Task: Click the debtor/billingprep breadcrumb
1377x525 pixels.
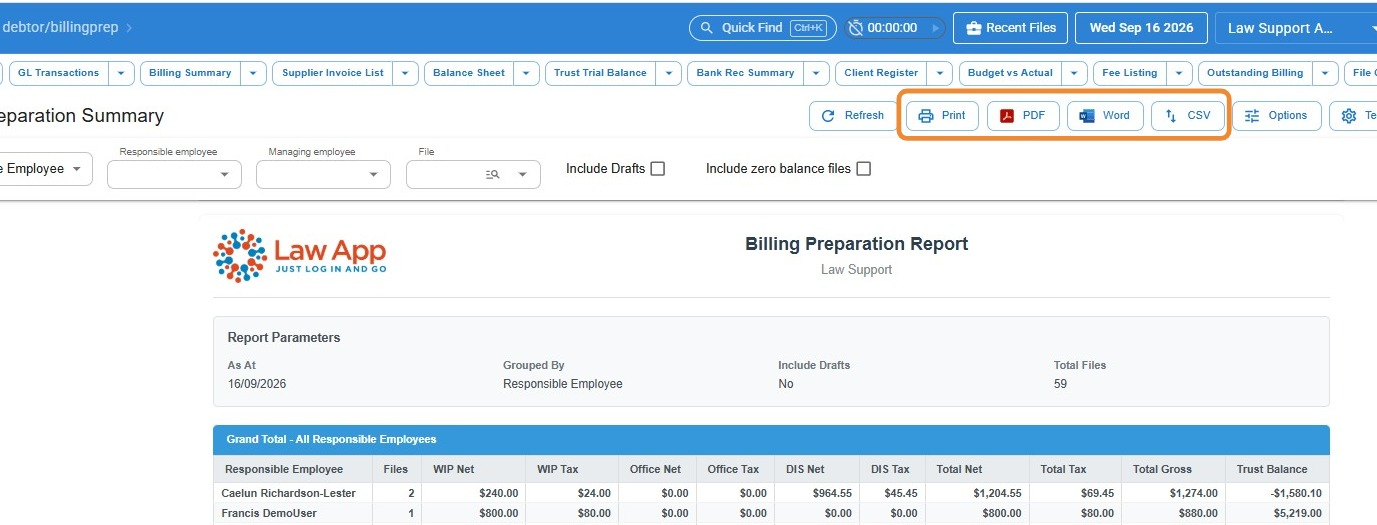Action: (x=60, y=27)
